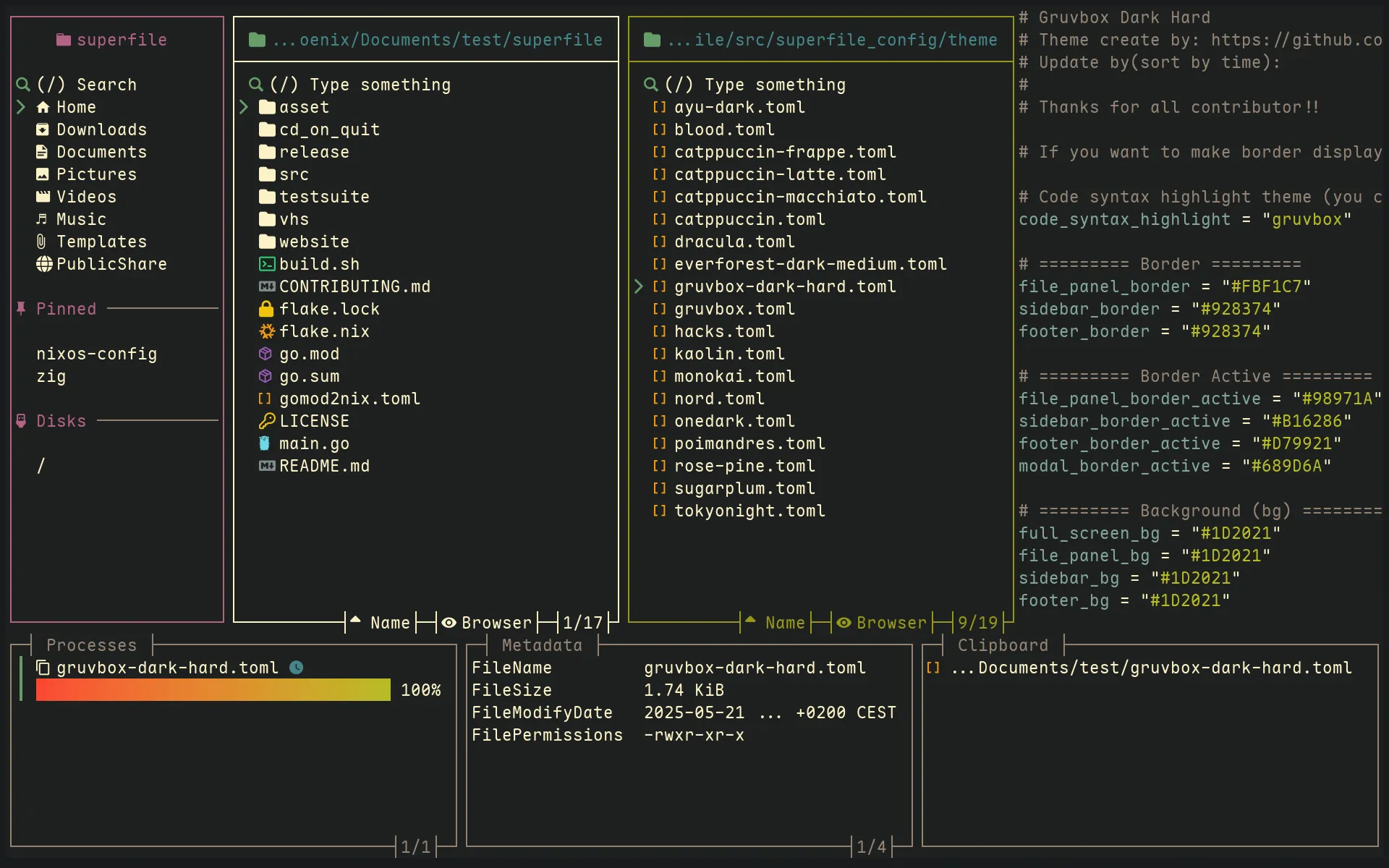
Task: Open the Downloads location icon
Action: [42, 129]
